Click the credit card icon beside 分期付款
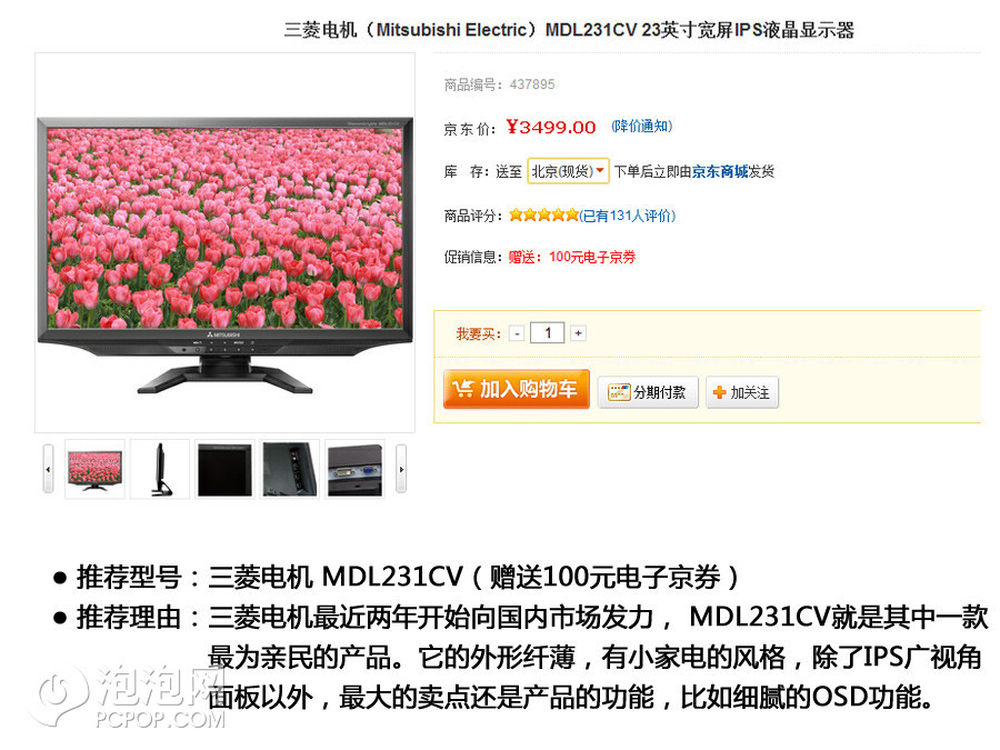 click(x=618, y=392)
